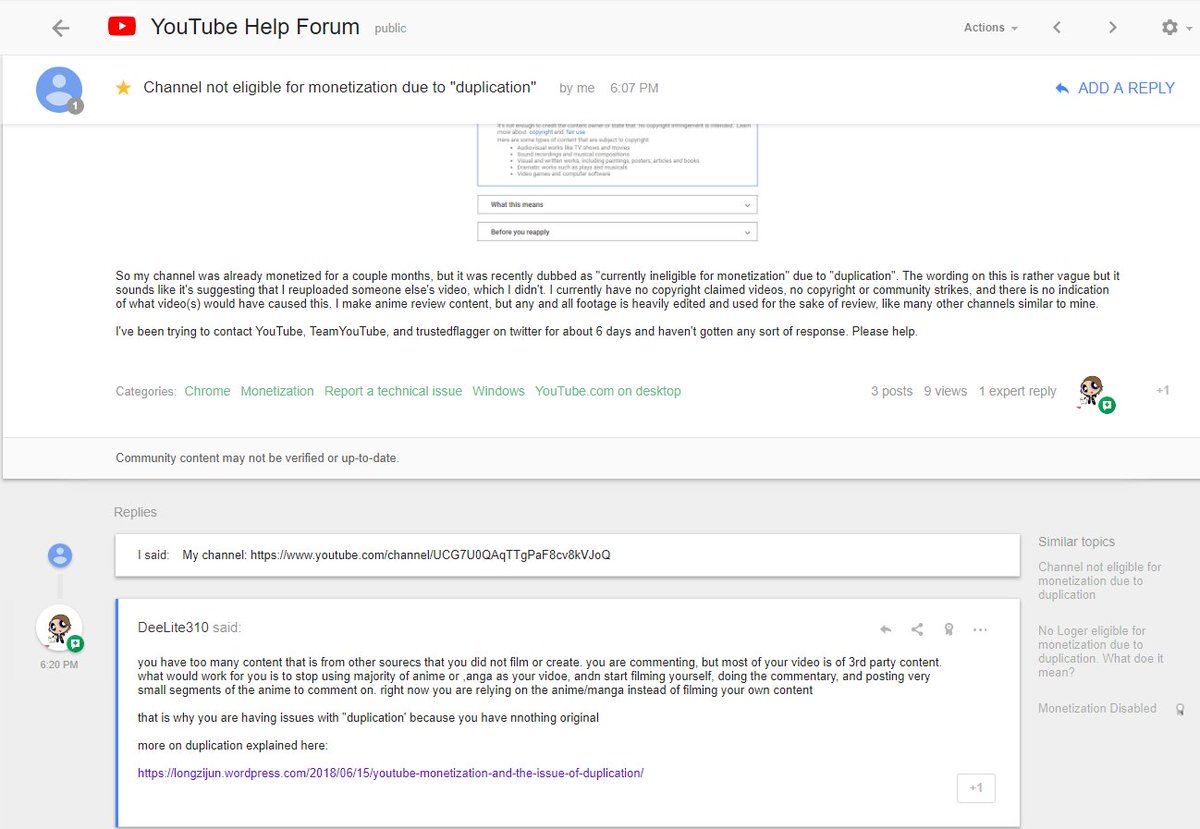Click +1 on the original post

pos(1162,390)
